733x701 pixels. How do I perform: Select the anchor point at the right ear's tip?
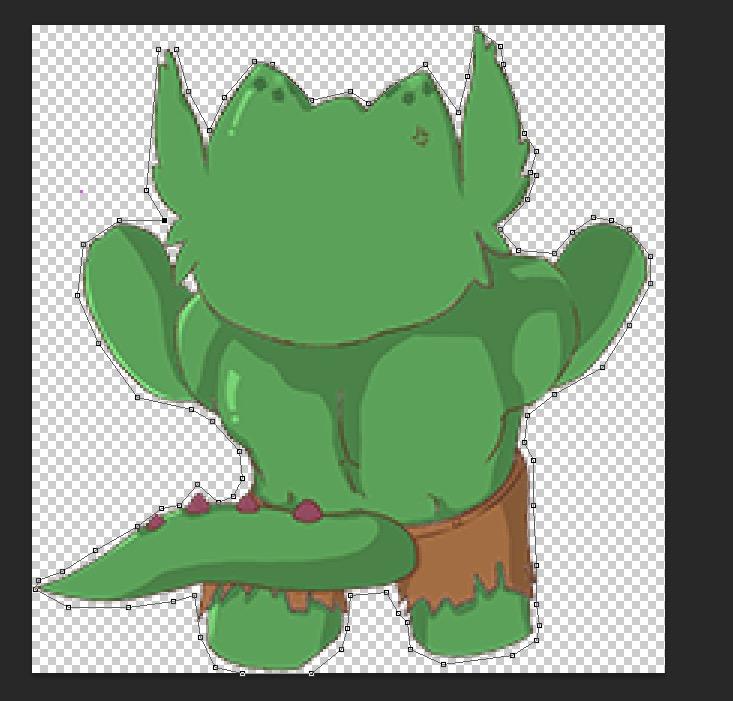click(x=476, y=29)
